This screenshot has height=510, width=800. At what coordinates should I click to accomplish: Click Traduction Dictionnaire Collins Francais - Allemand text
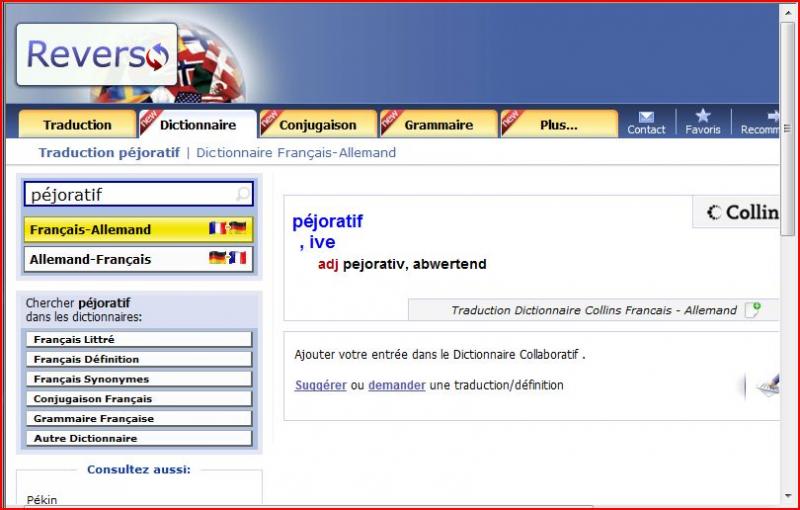(594, 310)
